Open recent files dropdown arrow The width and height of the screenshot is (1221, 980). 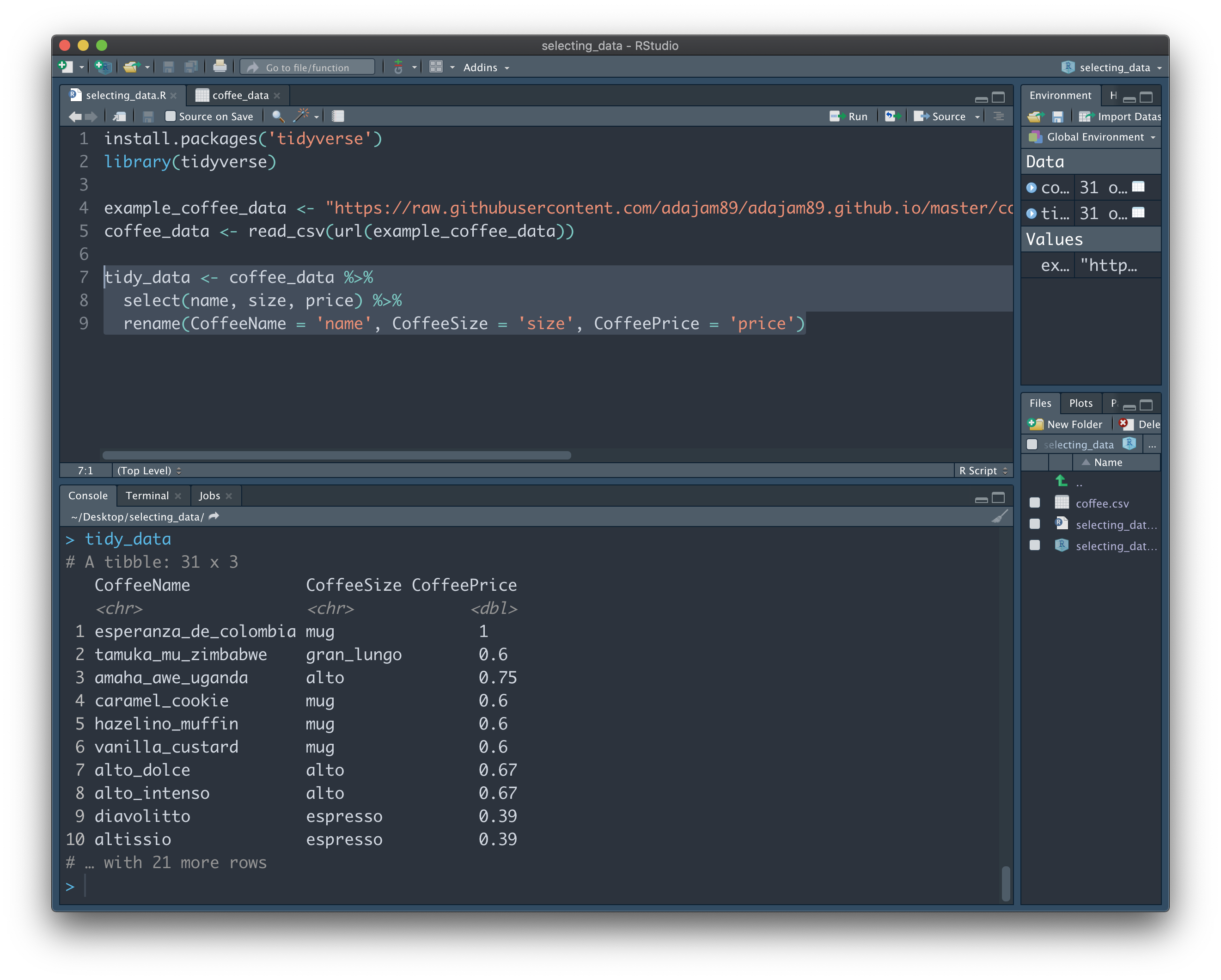tap(147, 67)
